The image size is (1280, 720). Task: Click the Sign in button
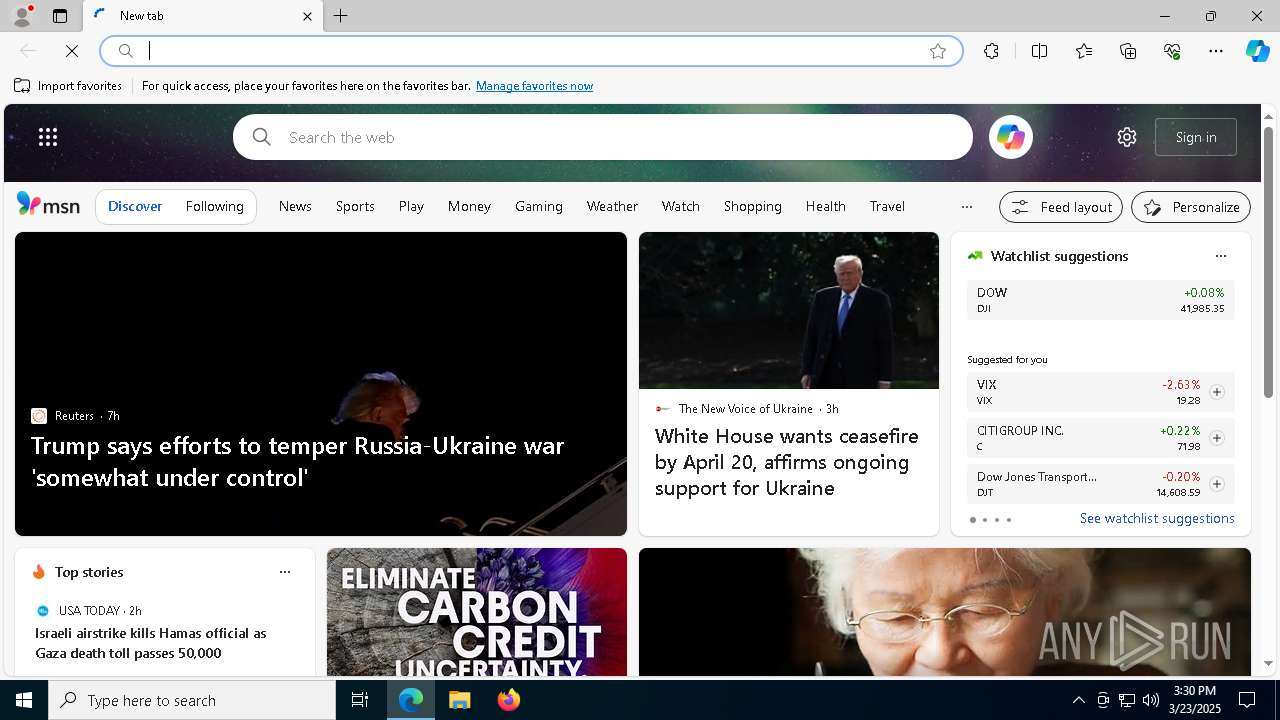pos(1196,137)
